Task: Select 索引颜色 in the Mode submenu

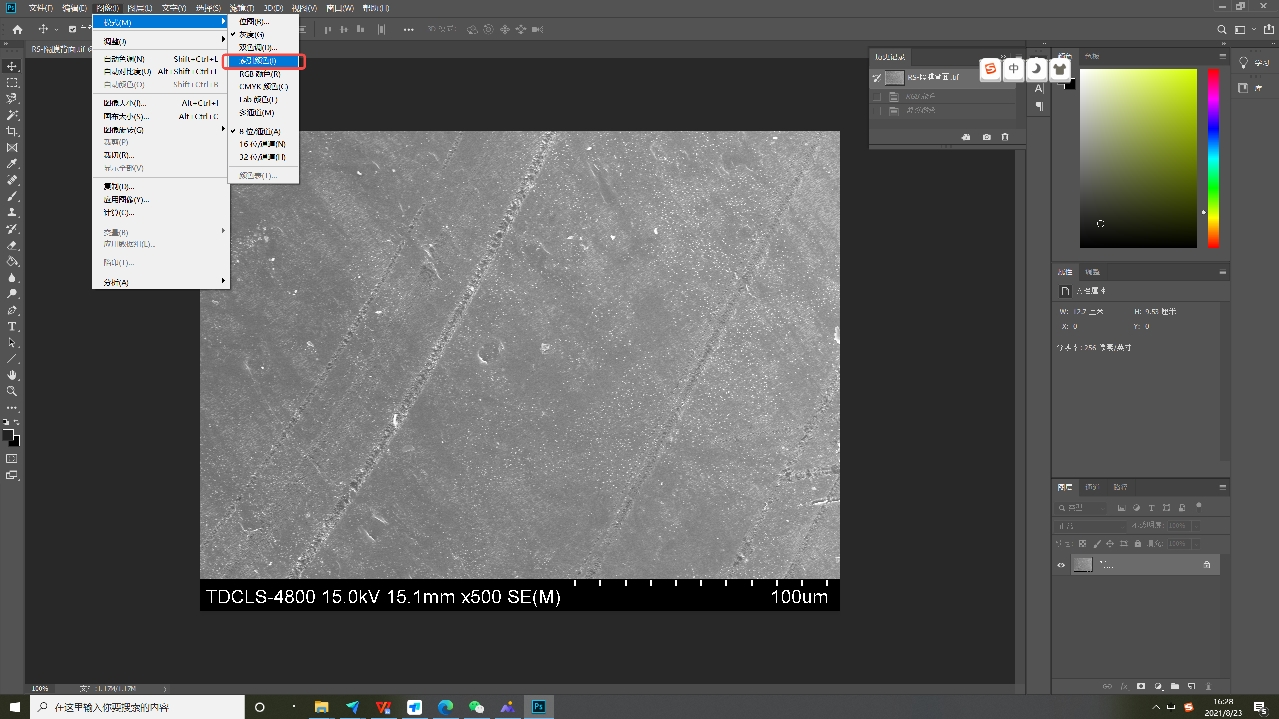Action: (x=264, y=61)
